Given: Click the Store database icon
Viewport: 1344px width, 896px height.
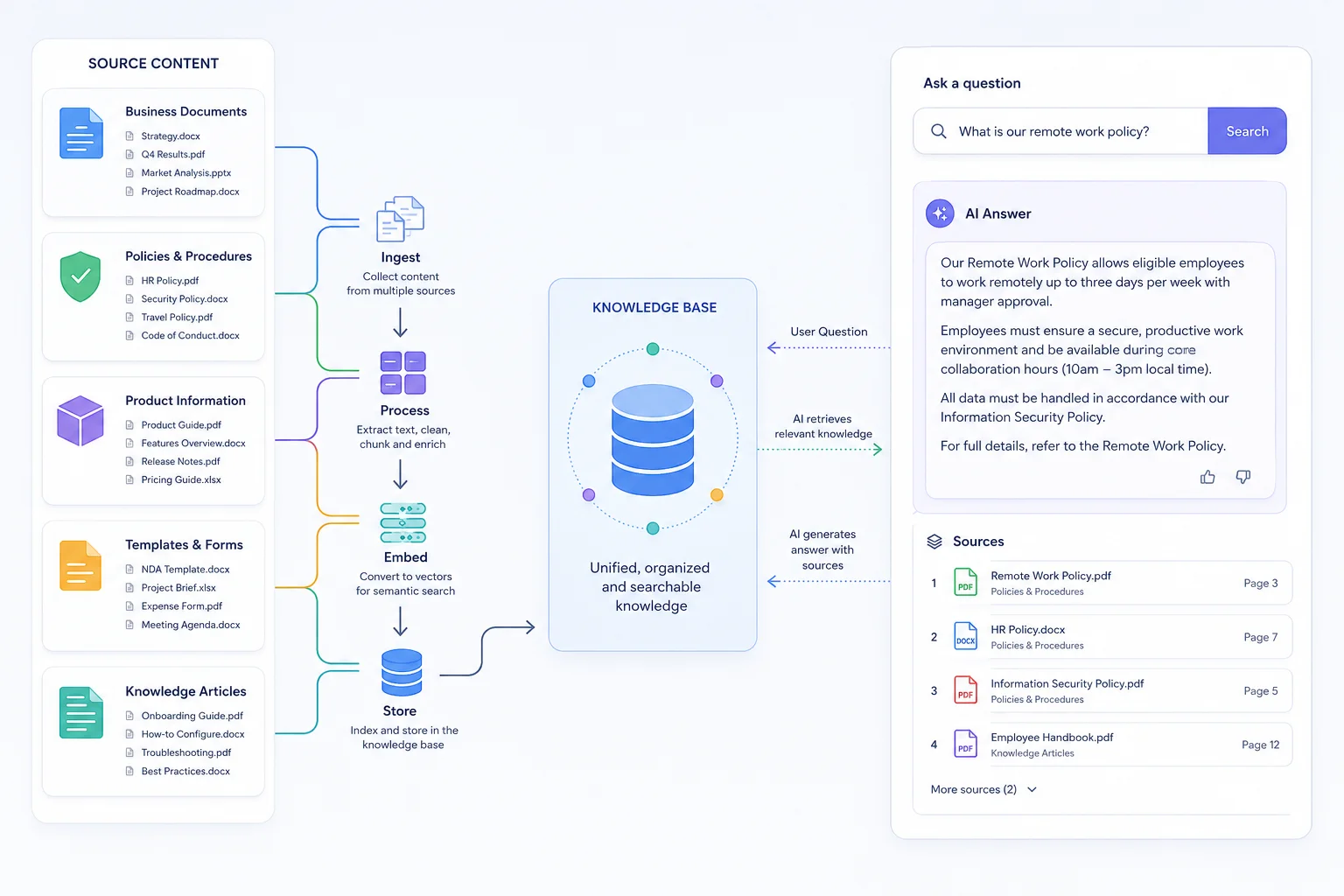Looking at the screenshot, I should tap(402, 672).
